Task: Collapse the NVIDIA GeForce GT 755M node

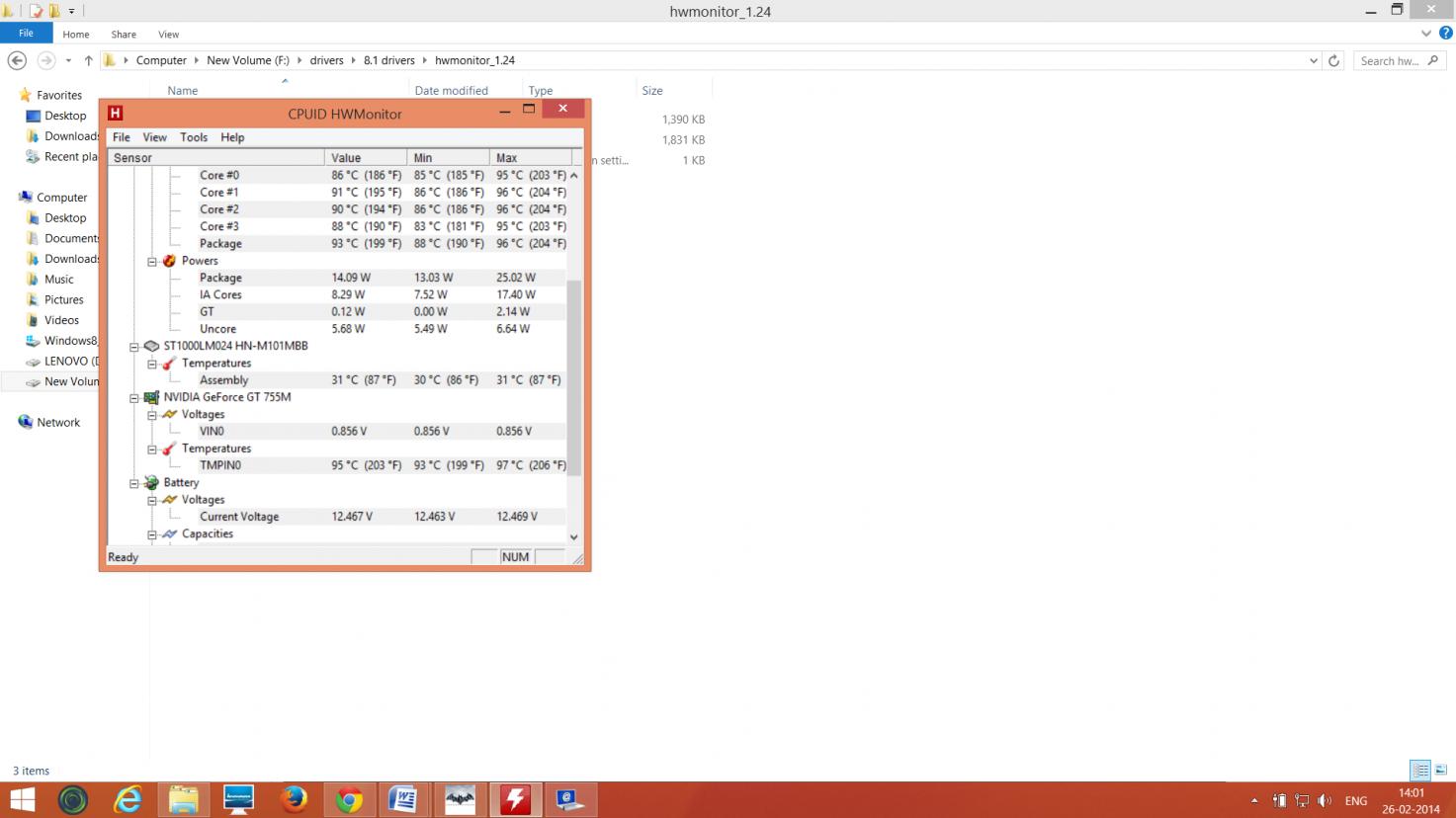Action: [134, 398]
